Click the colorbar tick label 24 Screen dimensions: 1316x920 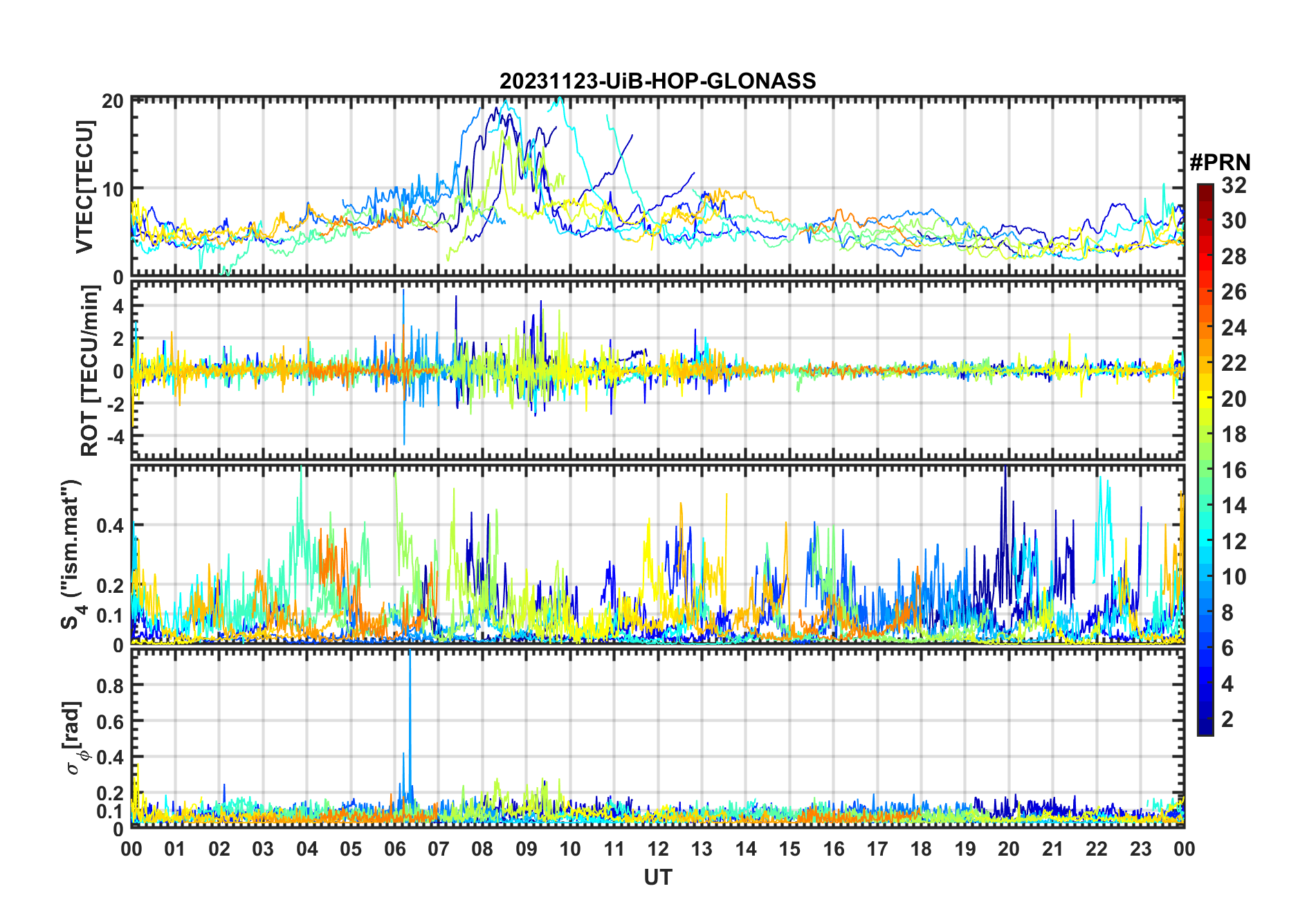tap(1234, 327)
